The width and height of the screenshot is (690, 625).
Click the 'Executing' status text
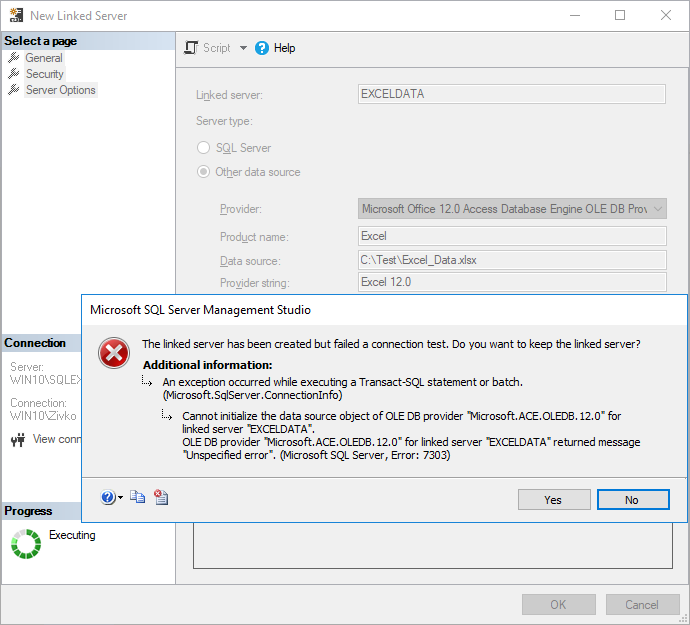coord(72,535)
